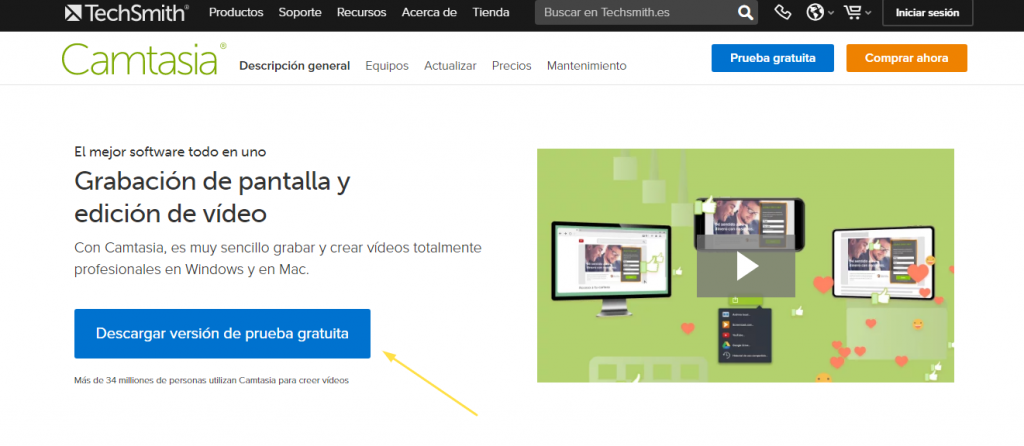The height and width of the screenshot is (446, 1024).
Task: Click the Grabación de pantalla heading
Action: tap(212, 197)
